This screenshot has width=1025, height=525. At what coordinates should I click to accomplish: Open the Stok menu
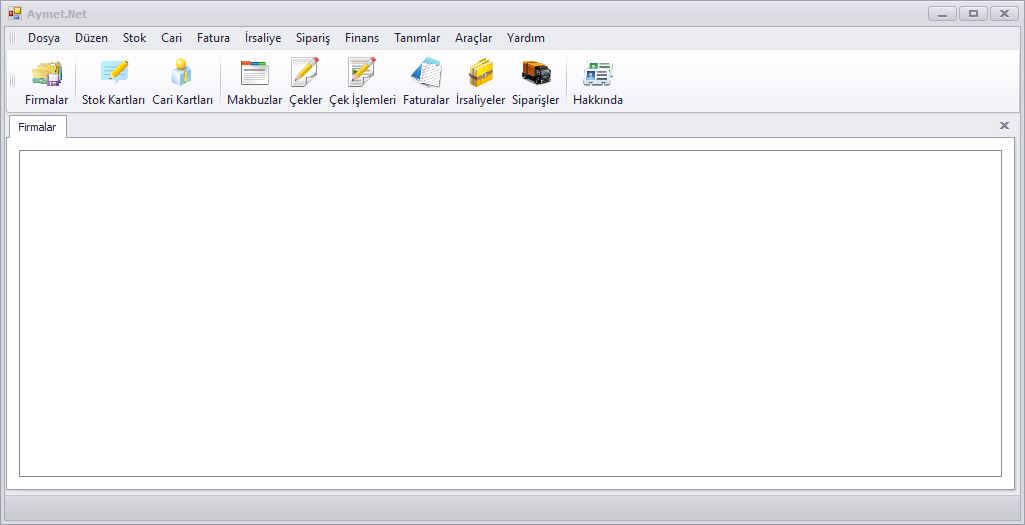[135, 38]
